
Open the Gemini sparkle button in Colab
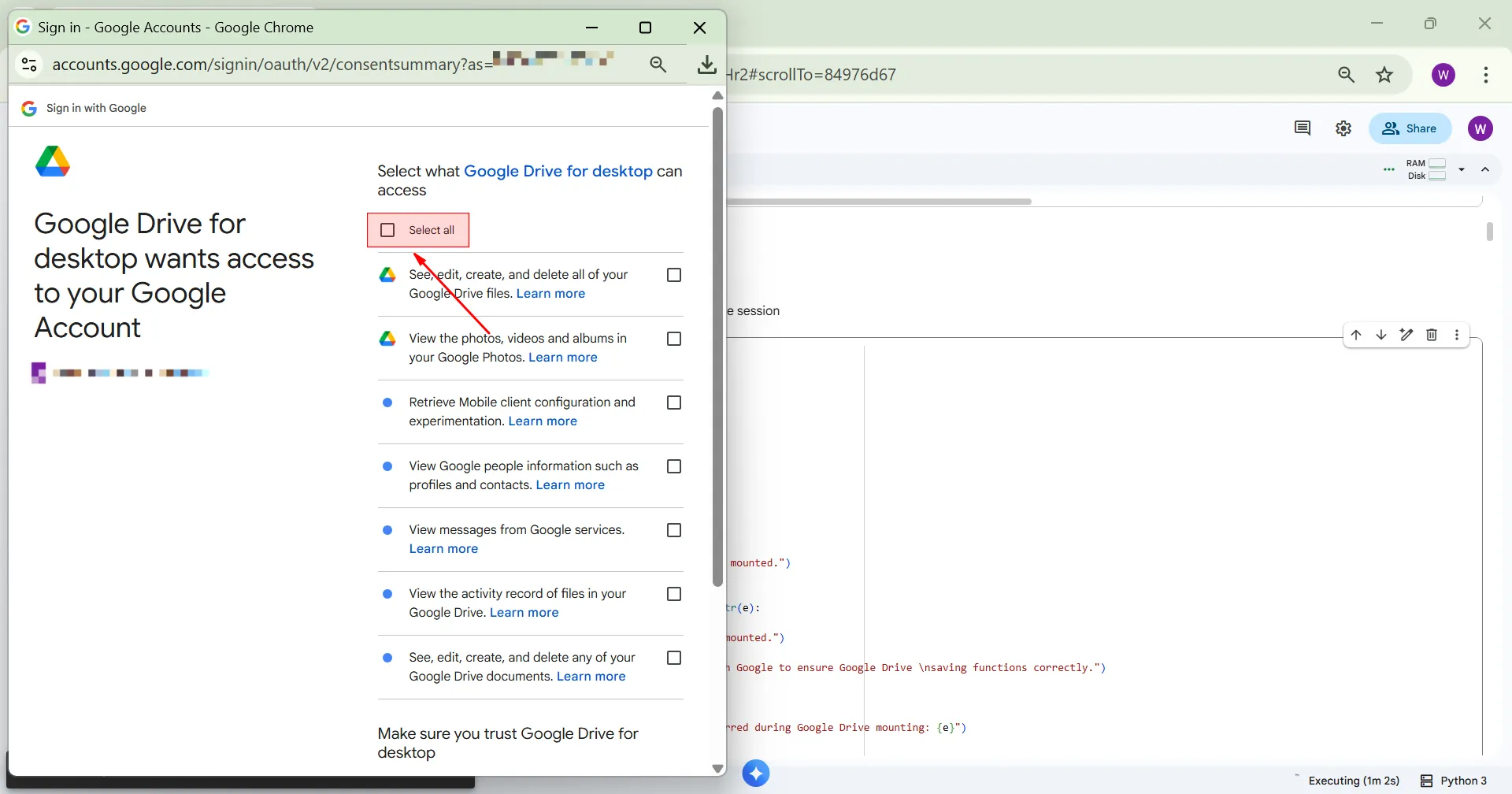click(756, 774)
